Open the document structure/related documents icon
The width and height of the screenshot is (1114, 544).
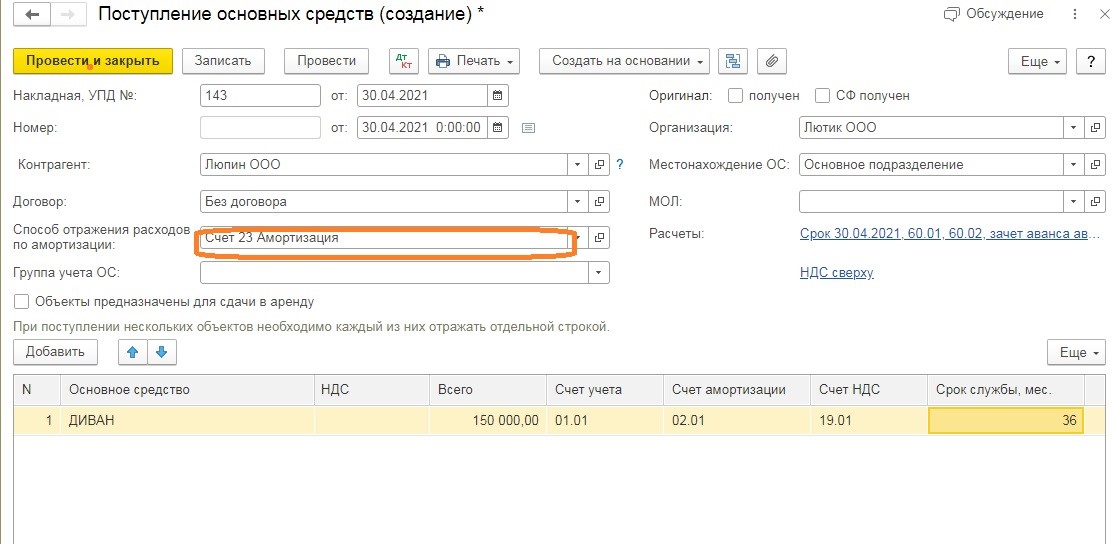pos(732,61)
